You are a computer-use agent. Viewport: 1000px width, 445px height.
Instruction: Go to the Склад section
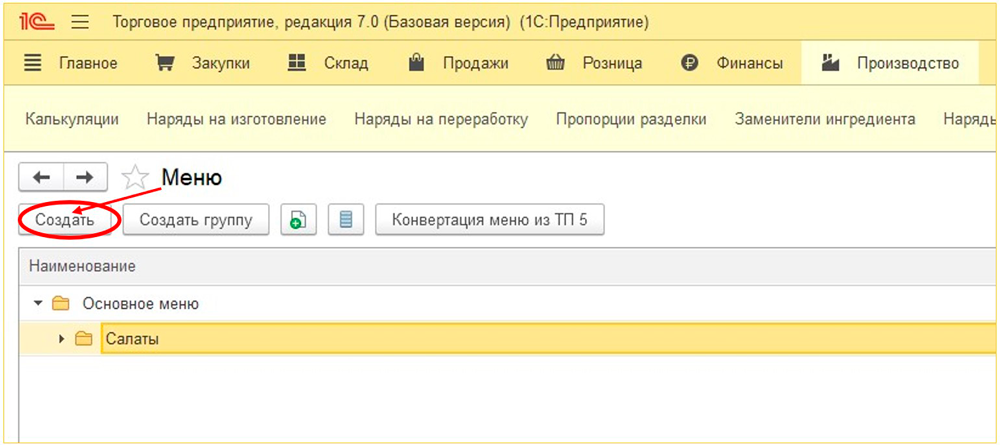pos(328,64)
